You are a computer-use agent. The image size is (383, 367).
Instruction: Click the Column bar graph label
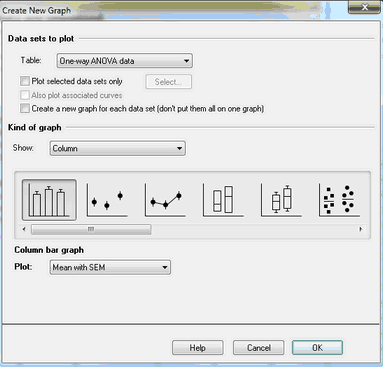(x=49, y=250)
